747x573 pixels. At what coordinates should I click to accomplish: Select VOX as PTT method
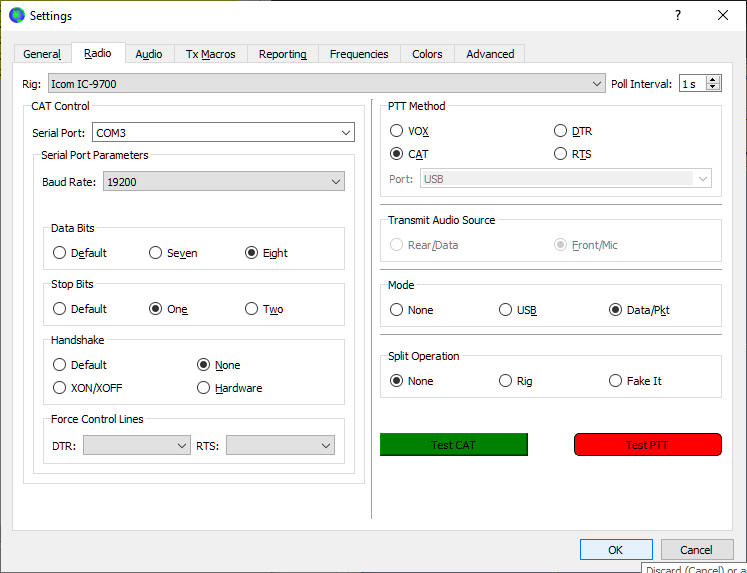pyautogui.click(x=397, y=131)
